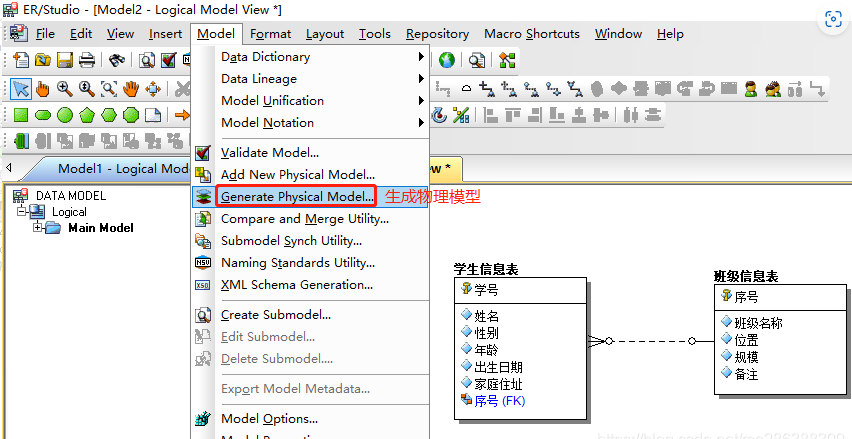The height and width of the screenshot is (439, 852).
Task: Select the arrow selection tool
Action: click(x=21, y=88)
